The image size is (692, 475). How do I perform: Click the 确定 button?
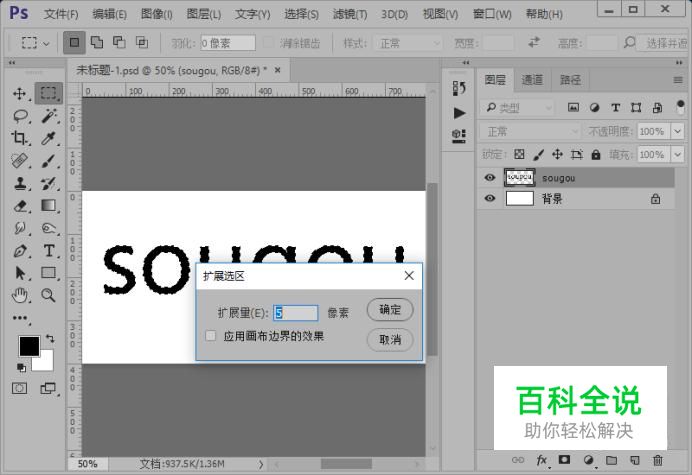point(390,311)
